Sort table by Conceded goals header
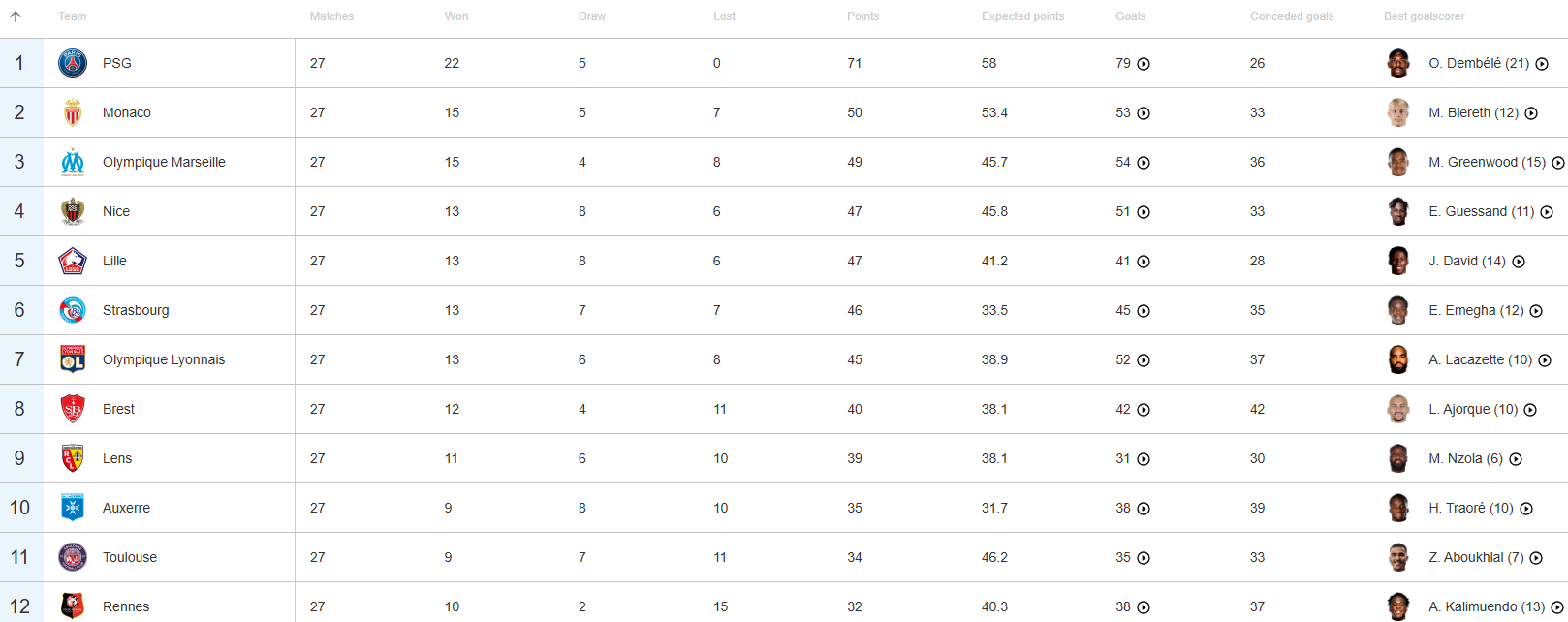 pyautogui.click(x=1292, y=16)
